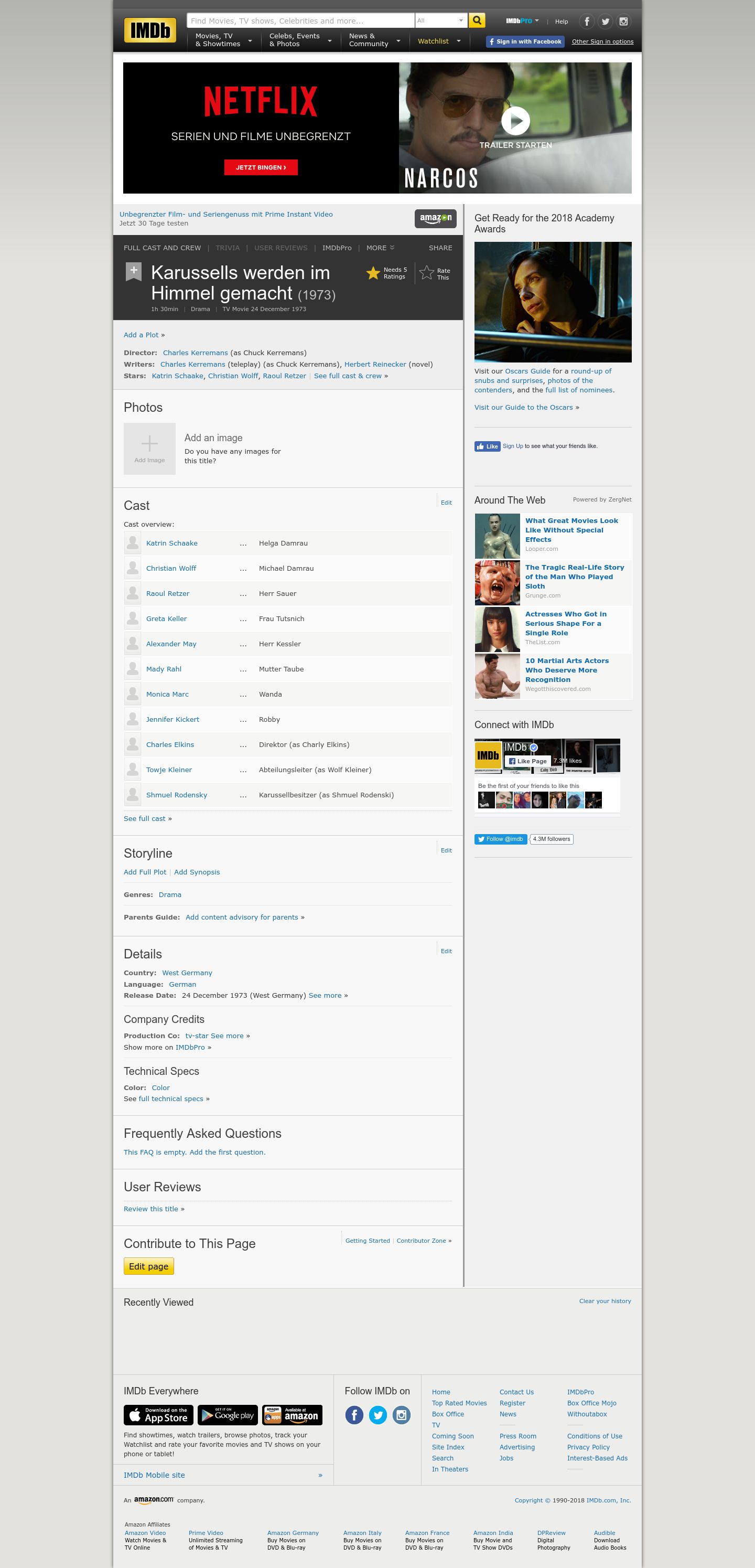Open Contributor Zone link

coord(421,1241)
